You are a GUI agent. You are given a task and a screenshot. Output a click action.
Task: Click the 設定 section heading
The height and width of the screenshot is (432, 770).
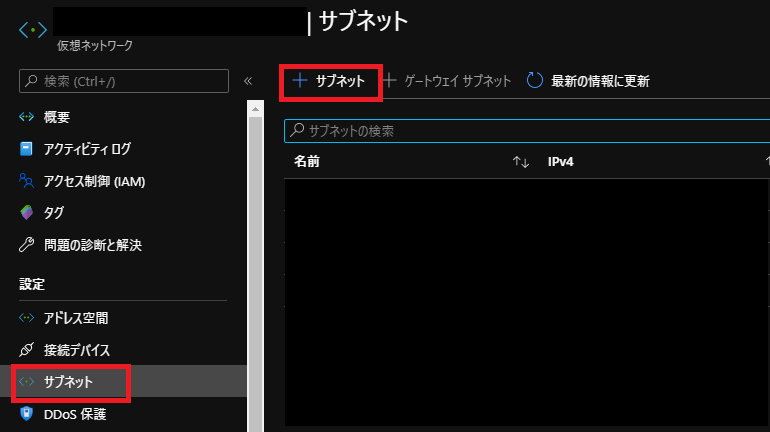[32, 284]
